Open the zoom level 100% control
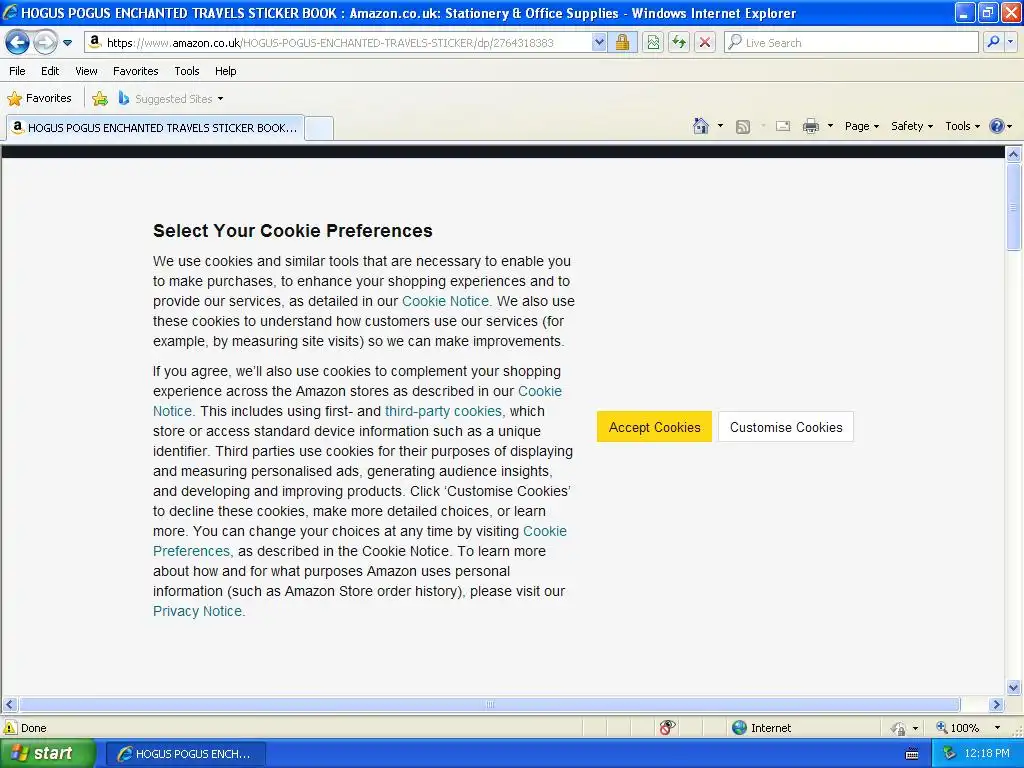 (x=967, y=728)
